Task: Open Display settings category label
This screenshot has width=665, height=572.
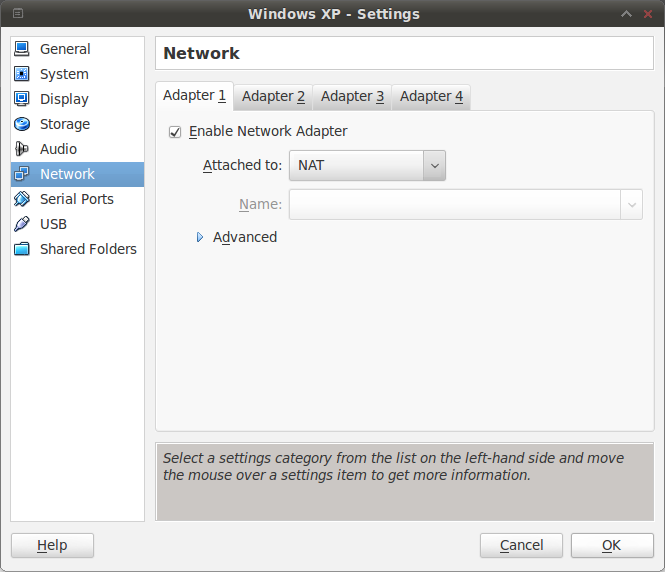Action: pyautogui.click(x=64, y=99)
